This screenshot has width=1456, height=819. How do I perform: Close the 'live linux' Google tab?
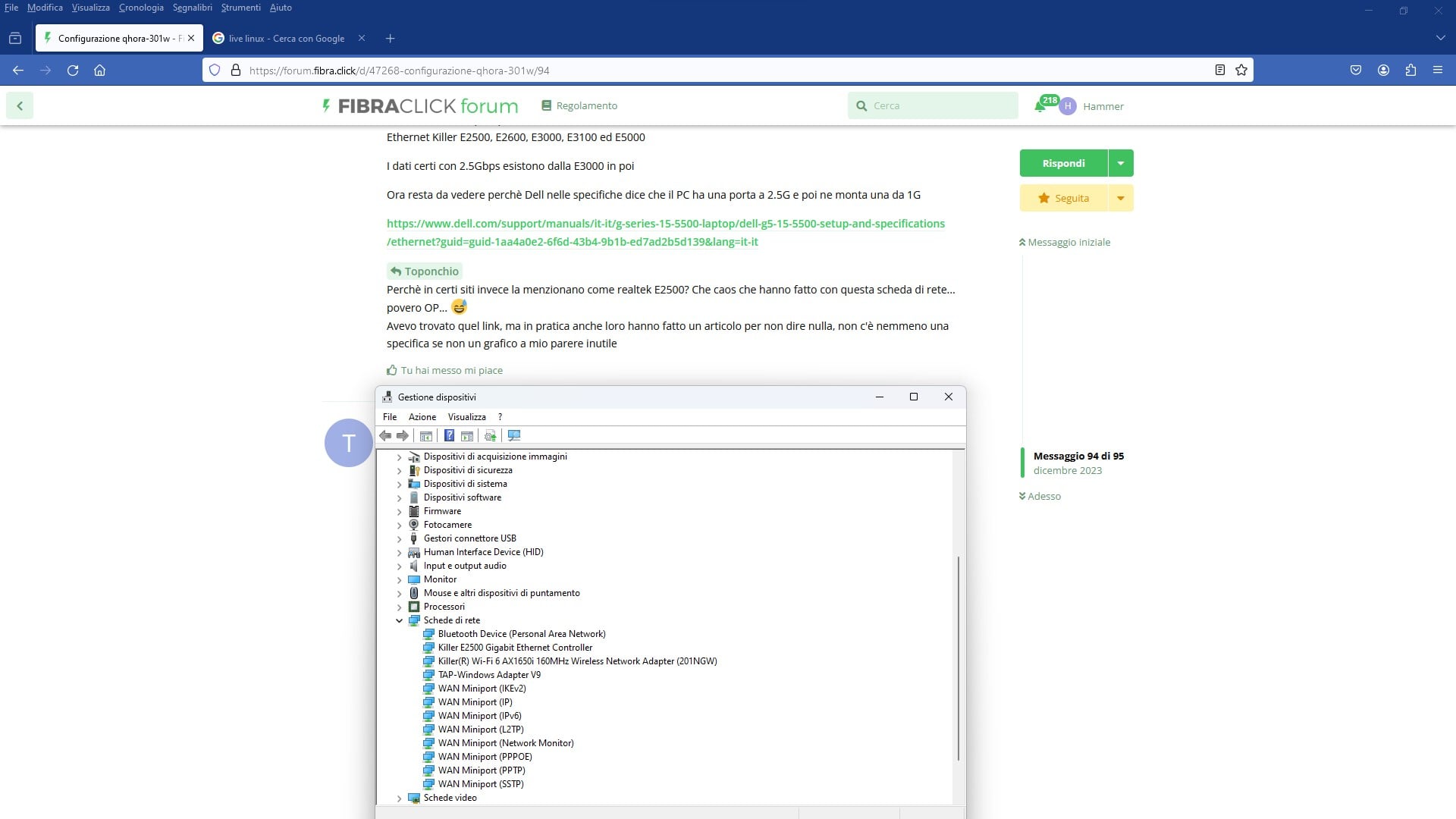tap(362, 38)
